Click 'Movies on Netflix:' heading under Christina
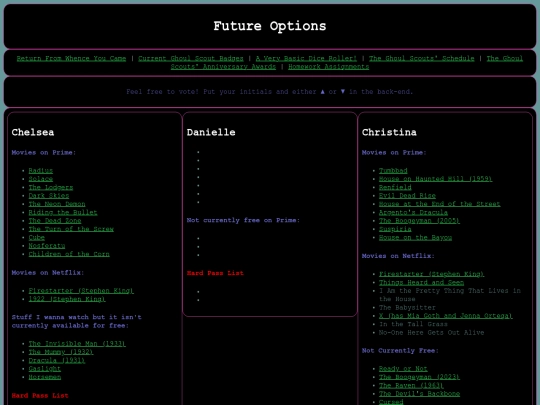Image resolution: width=540 pixels, height=405 pixels. [x=398, y=256]
